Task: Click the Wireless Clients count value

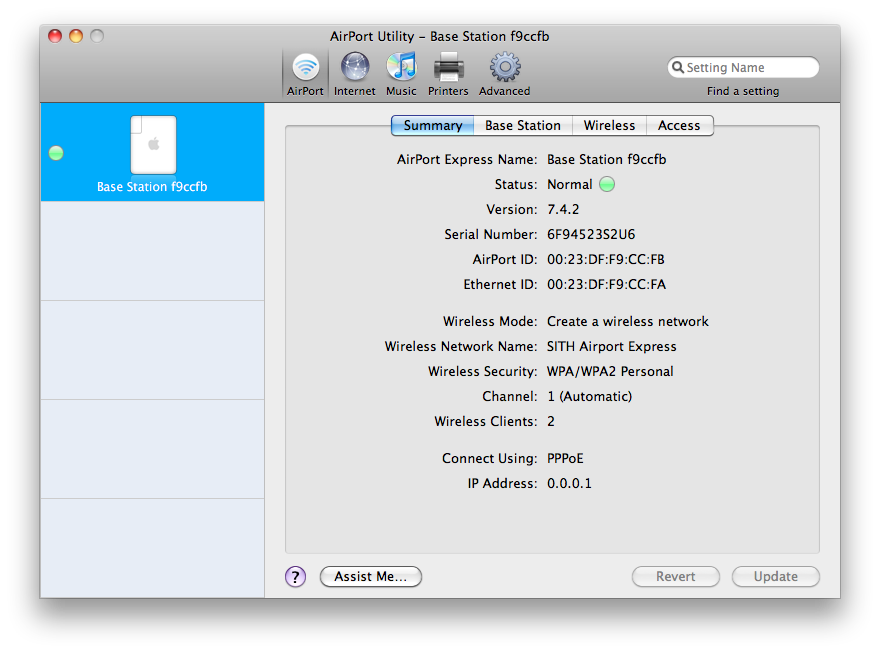Action: coord(551,421)
